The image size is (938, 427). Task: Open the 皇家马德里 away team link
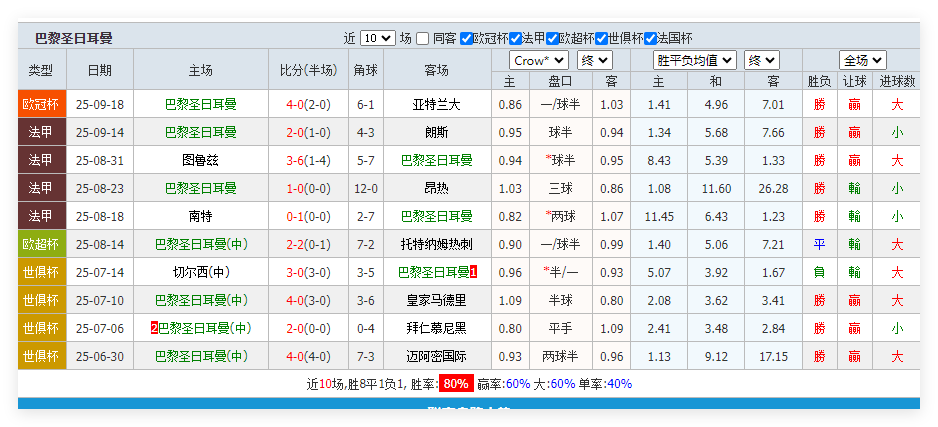(x=436, y=300)
